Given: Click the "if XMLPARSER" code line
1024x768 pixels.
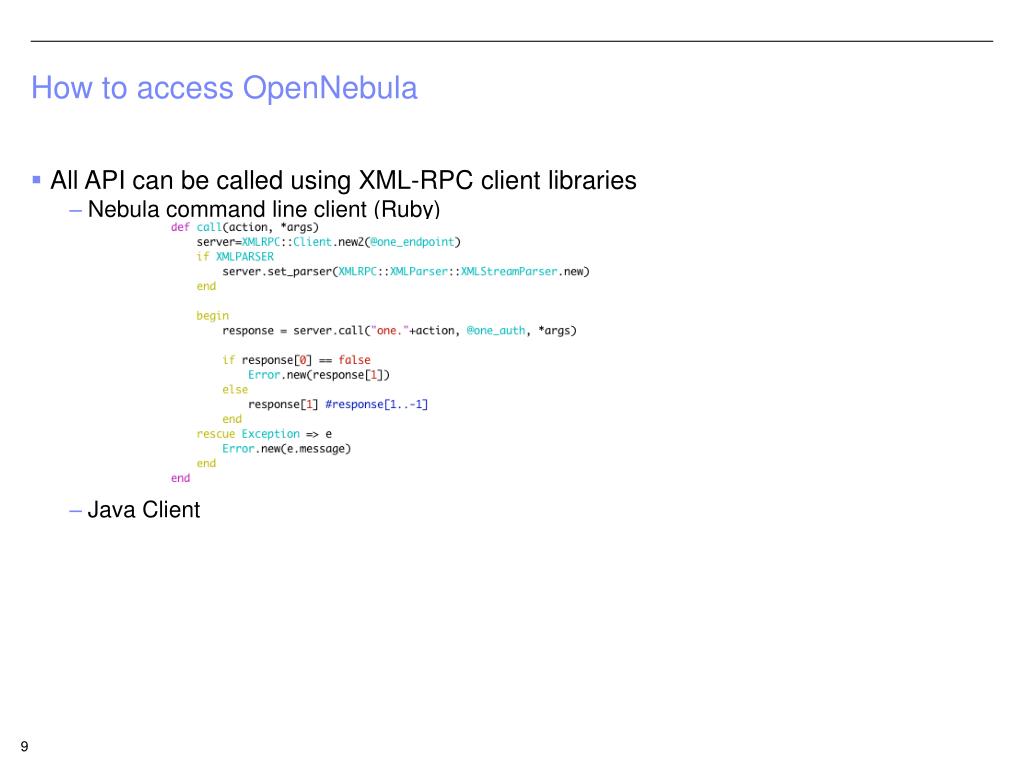Looking at the screenshot, I should pyautogui.click(x=234, y=257).
